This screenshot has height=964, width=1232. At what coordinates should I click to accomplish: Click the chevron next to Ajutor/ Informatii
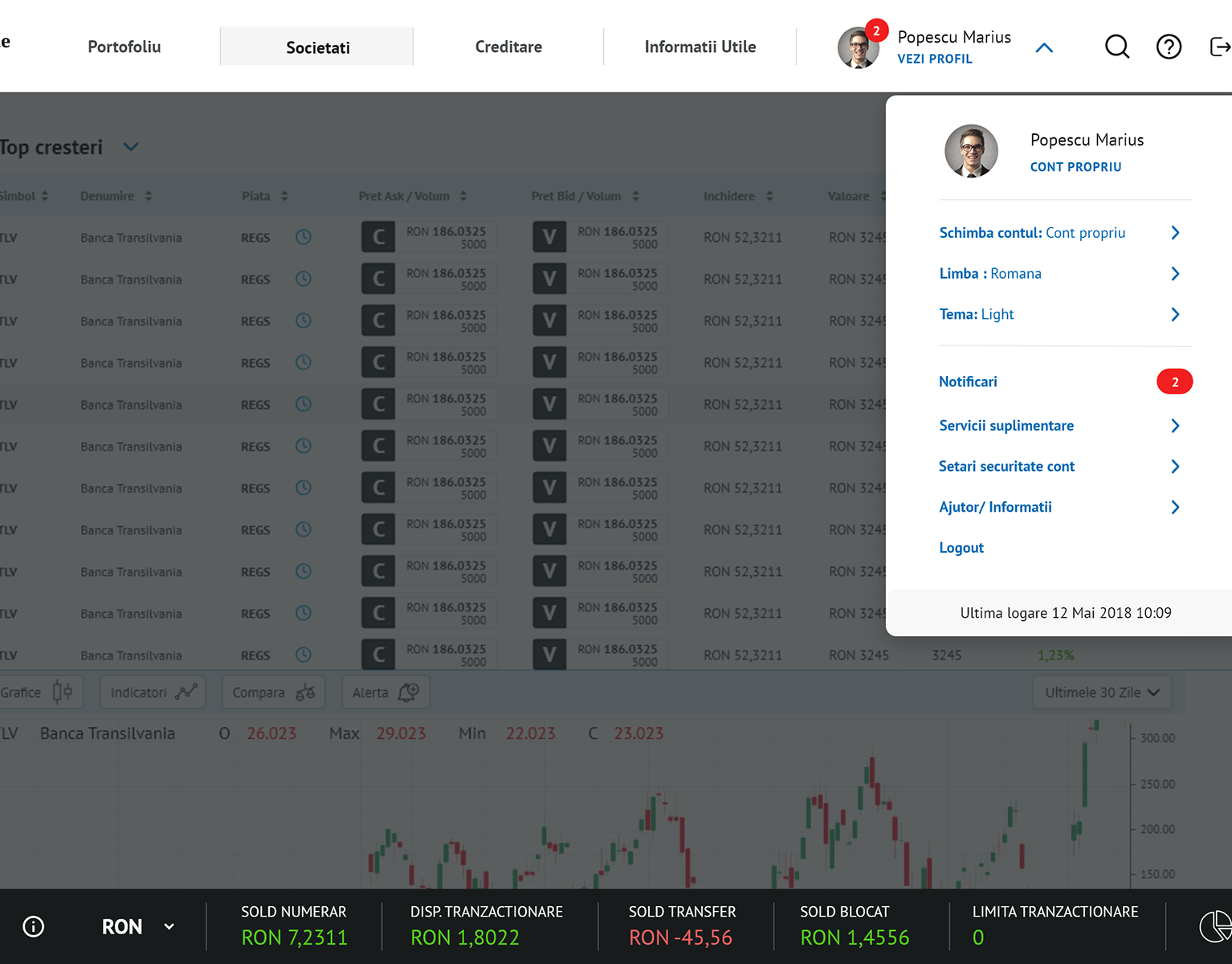pos(1175,507)
